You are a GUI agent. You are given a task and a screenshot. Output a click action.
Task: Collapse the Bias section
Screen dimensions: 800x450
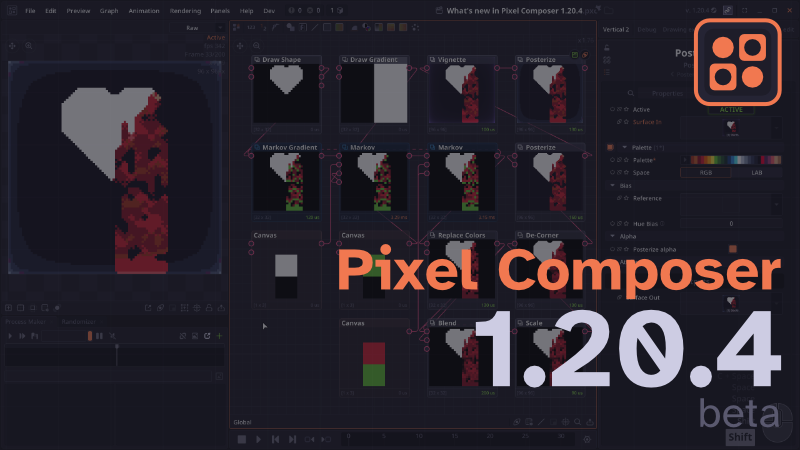(x=613, y=186)
